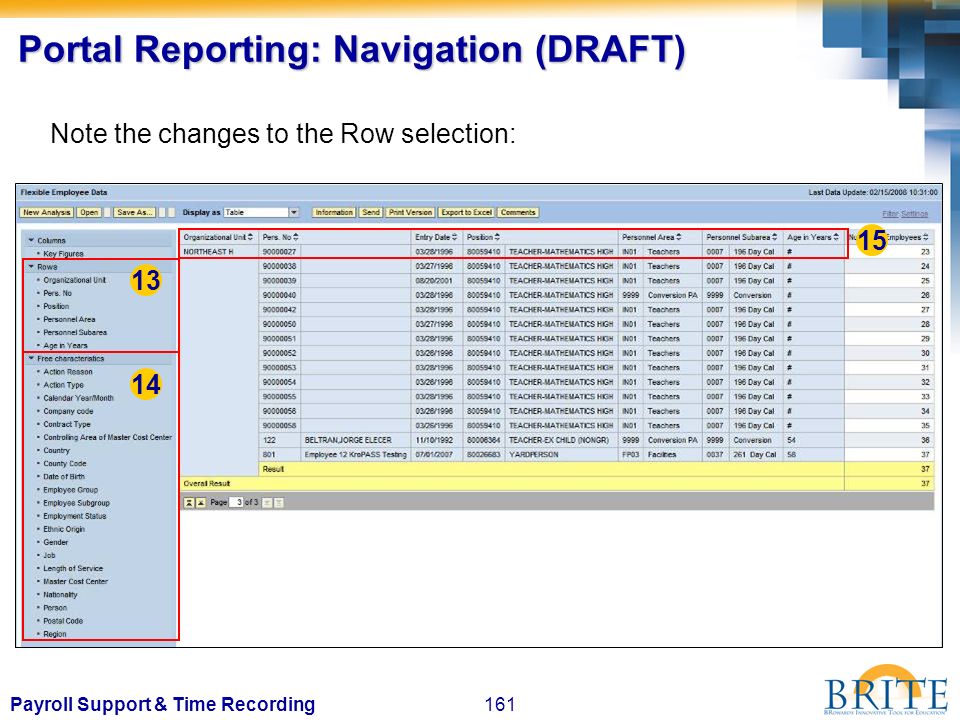The image size is (960, 720).
Task: Select Personnel Subarea in Rows list
Action: [x=75, y=332]
